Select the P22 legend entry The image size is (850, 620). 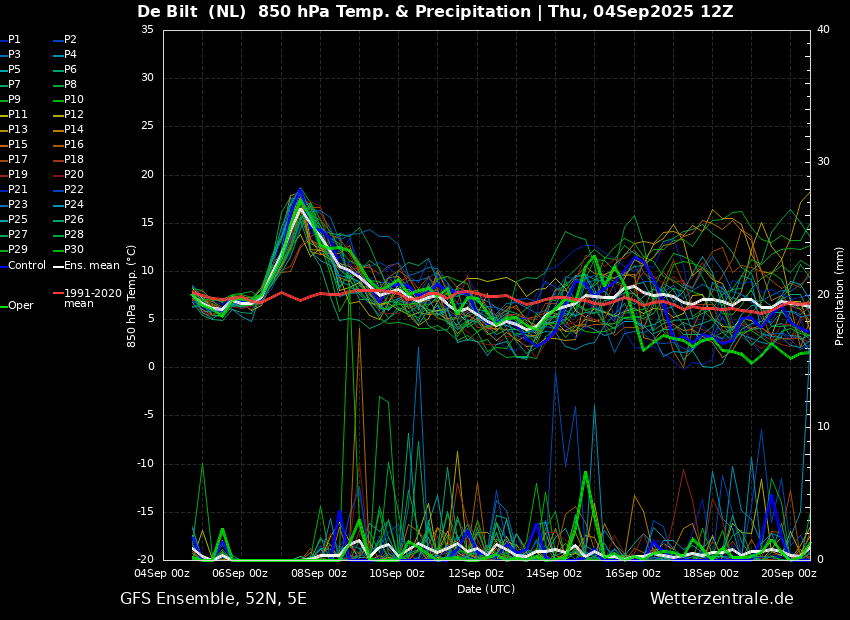tap(69, 189)
